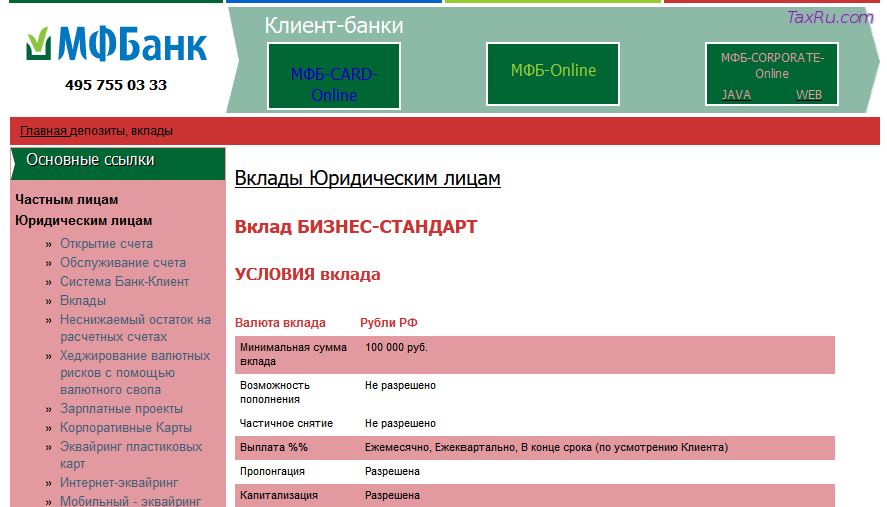Viewport: 887px width, 507px height.
Task: Select the Частным лицам section
Action: [x=66, y=200]
